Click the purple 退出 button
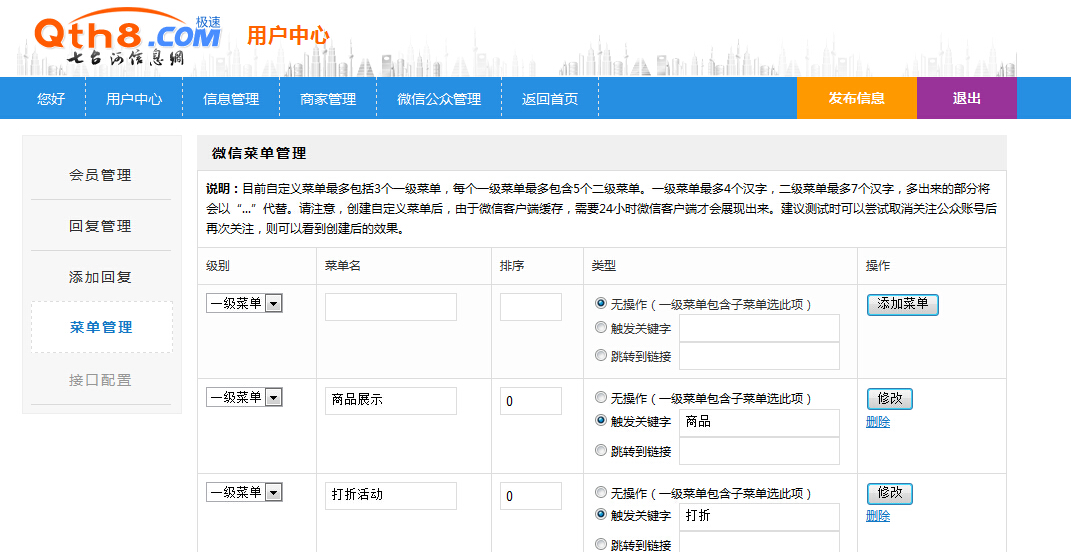The image size is (1071, 552). coord(966,98)
